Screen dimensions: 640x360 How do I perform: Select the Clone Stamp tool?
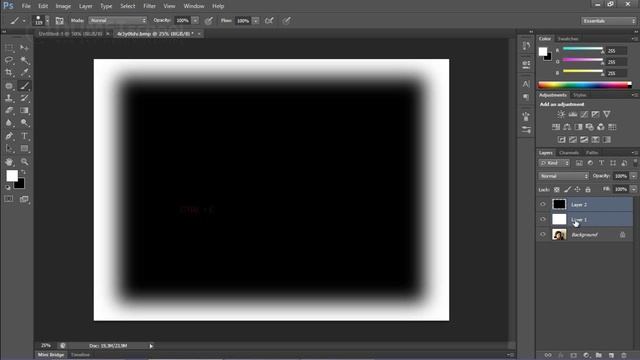[9, 98]
